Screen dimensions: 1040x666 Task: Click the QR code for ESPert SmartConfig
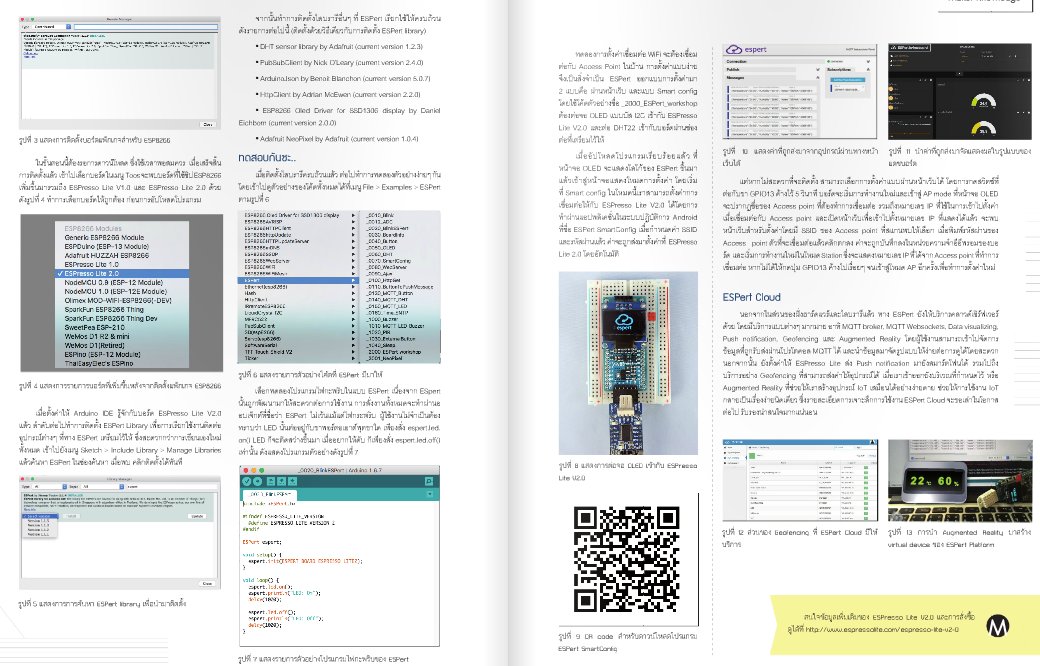coord(626,559)
